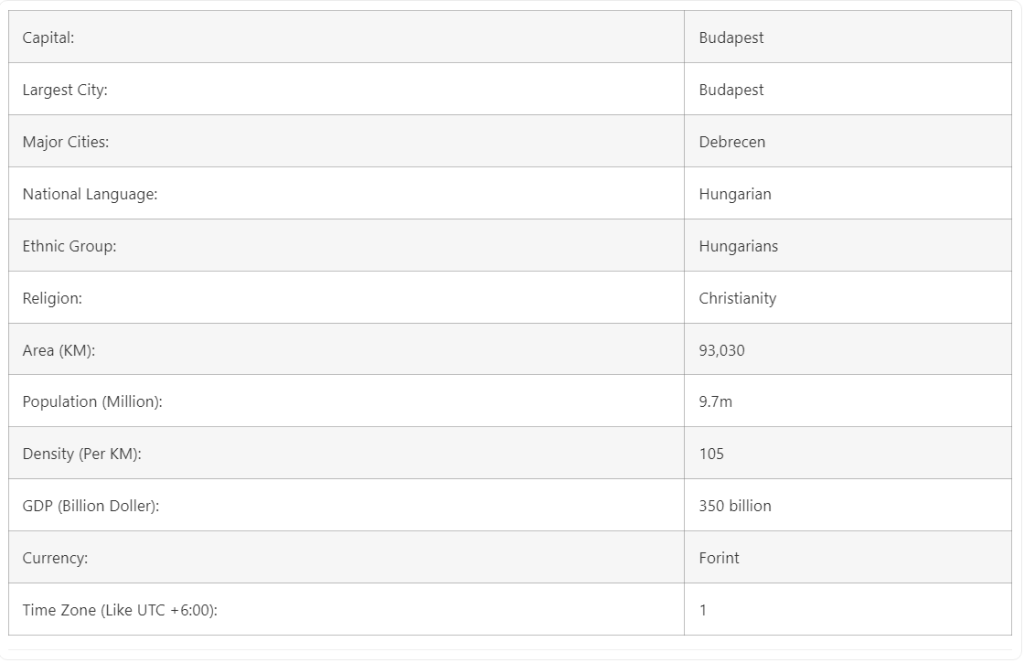Image resolution: width=1024 pixels, height=663 pixels.
Task: Select Budapest in the Largest City row
Action: pos(731,90)
